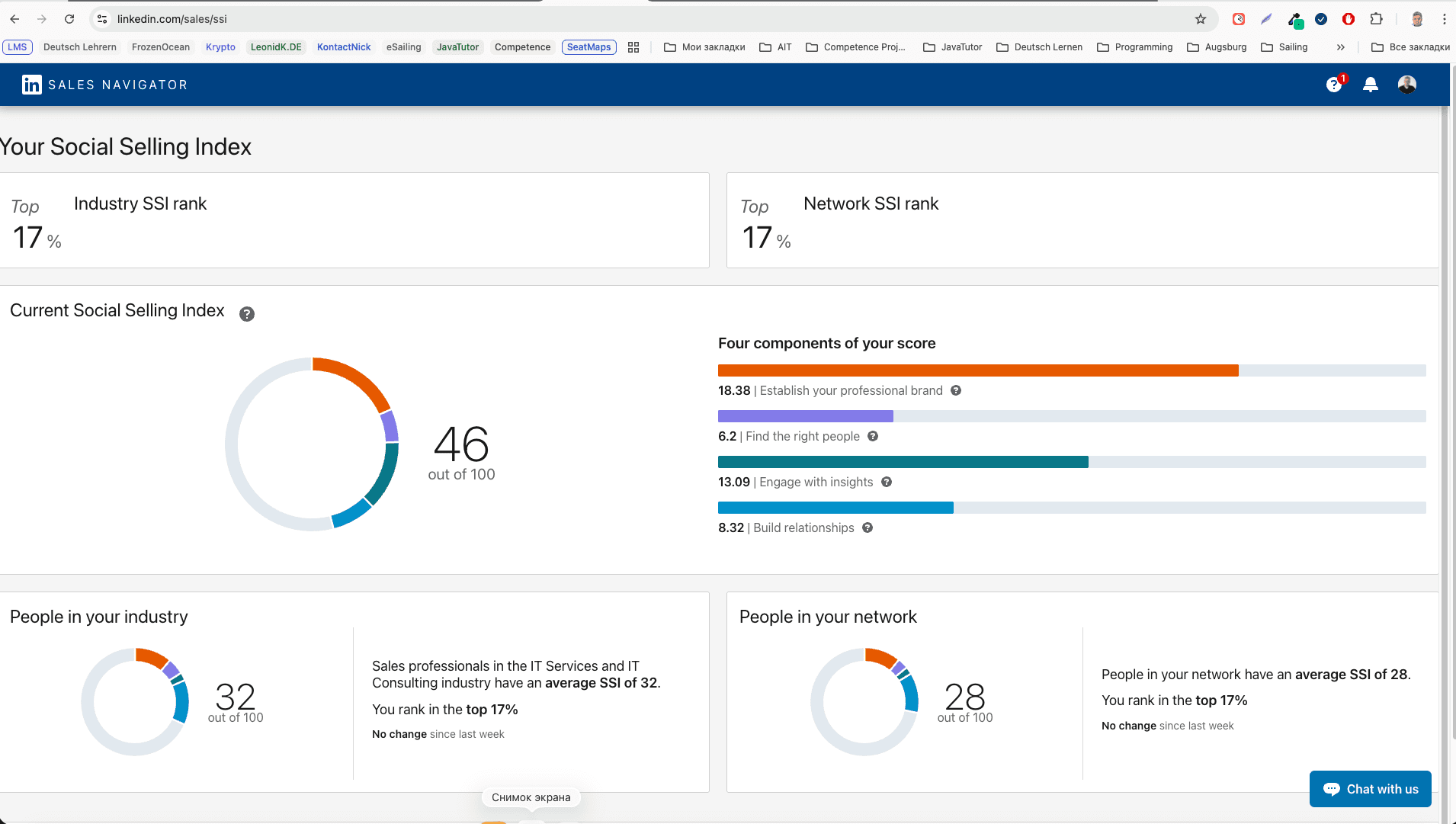Reload the page in the browser
This screenshot has width=1456, height=824.
(x=69, y=19)
